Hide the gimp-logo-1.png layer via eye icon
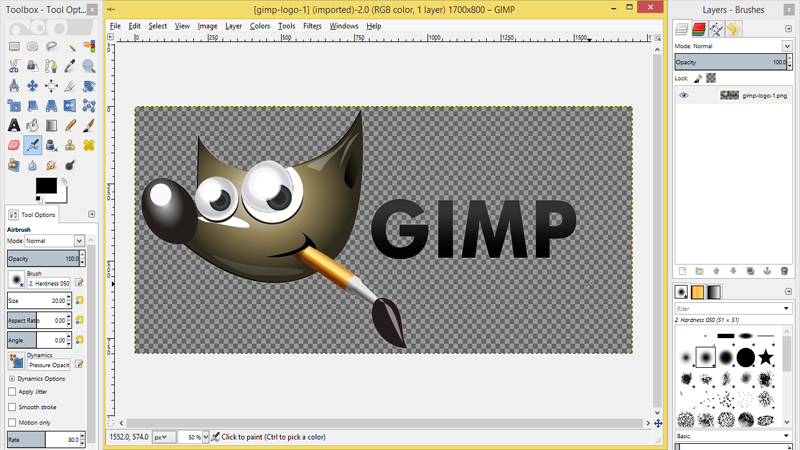The image size is (800, 450). pos(684,95)
